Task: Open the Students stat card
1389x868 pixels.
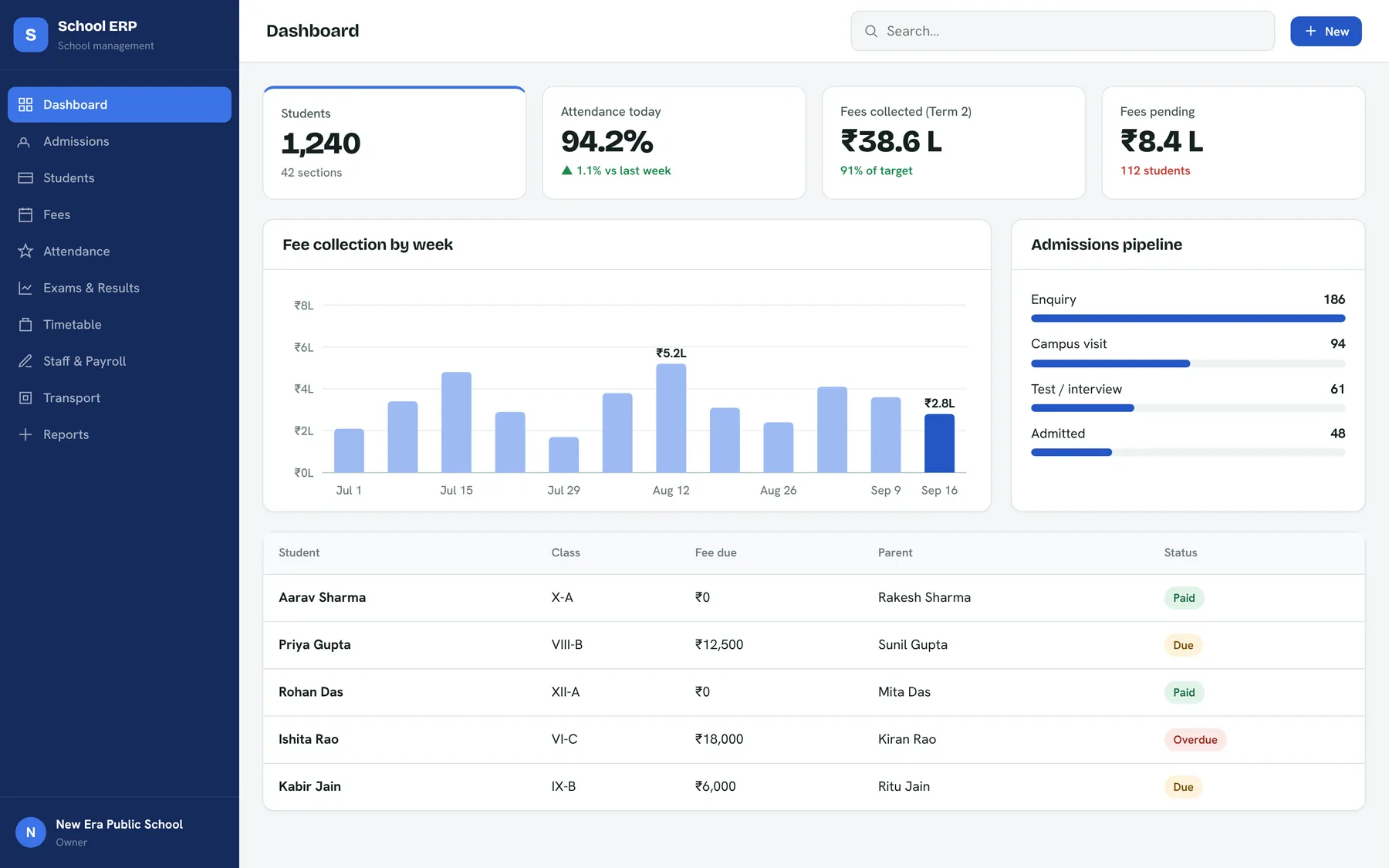Action: 394,143
